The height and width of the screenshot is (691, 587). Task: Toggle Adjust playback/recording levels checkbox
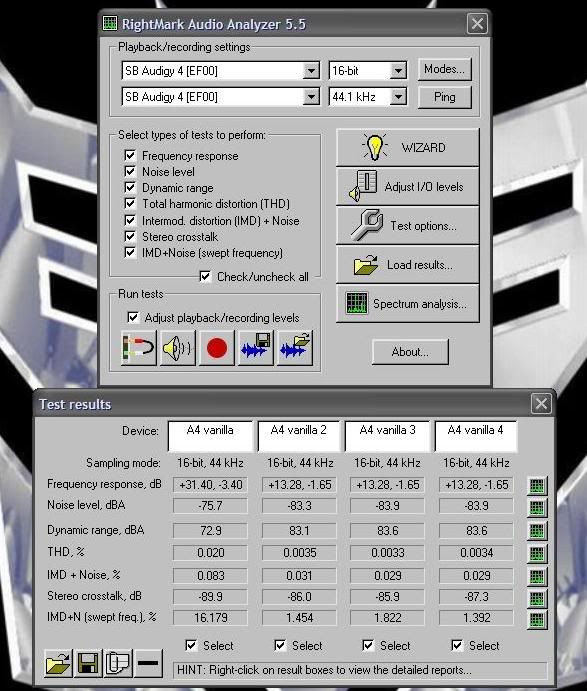133,317
